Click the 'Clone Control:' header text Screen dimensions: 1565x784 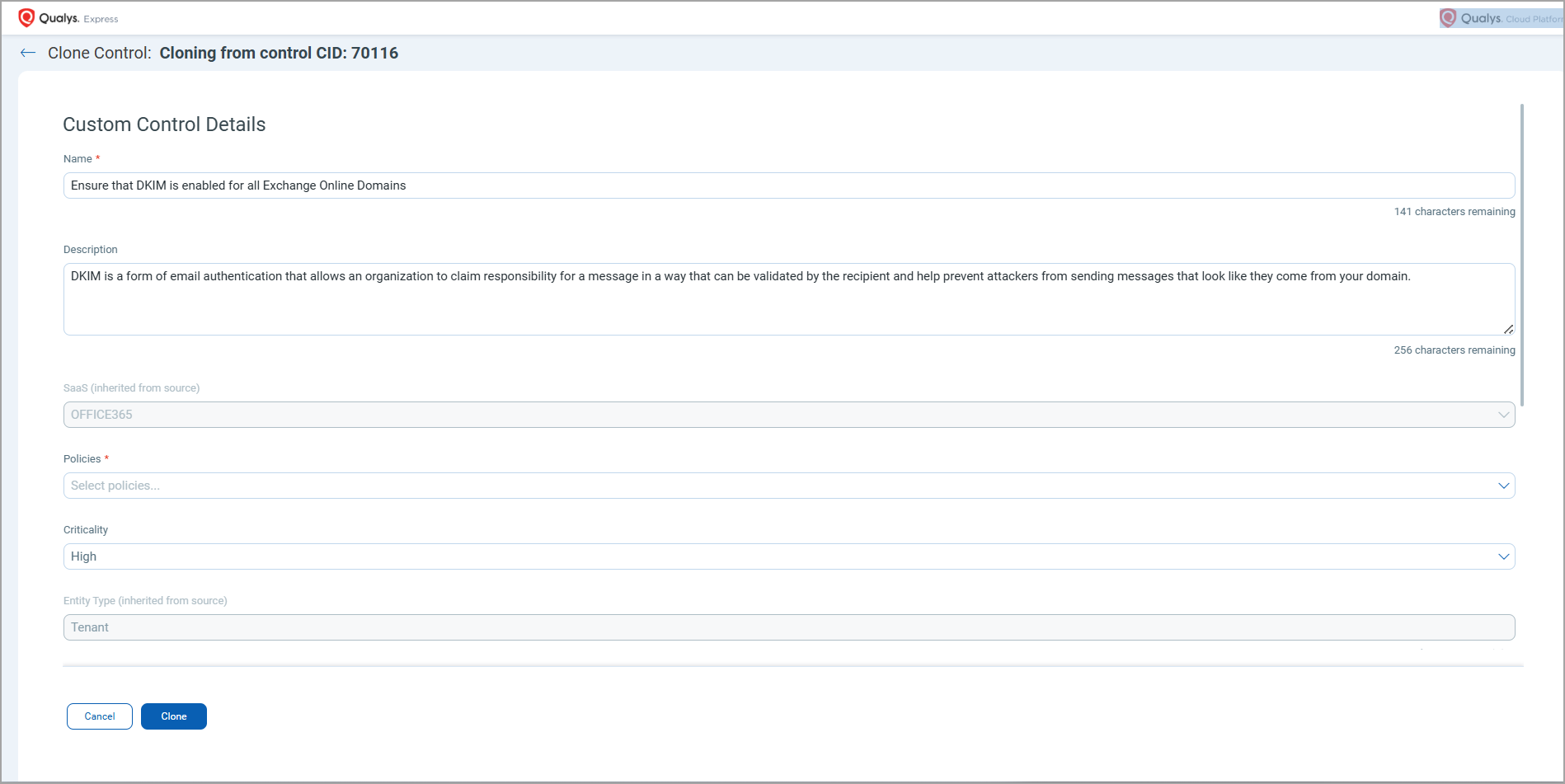[x=100, y=53]
